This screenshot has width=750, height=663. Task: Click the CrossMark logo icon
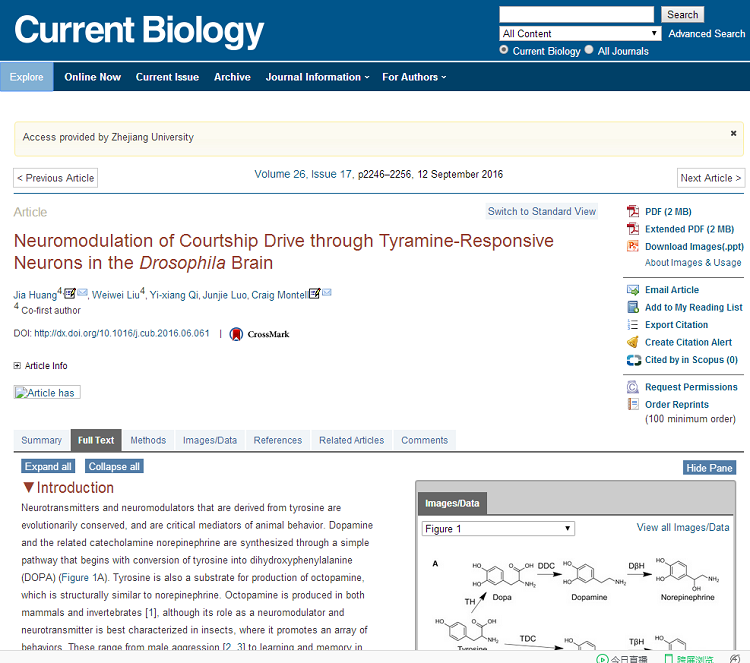[x=237, y=334]
